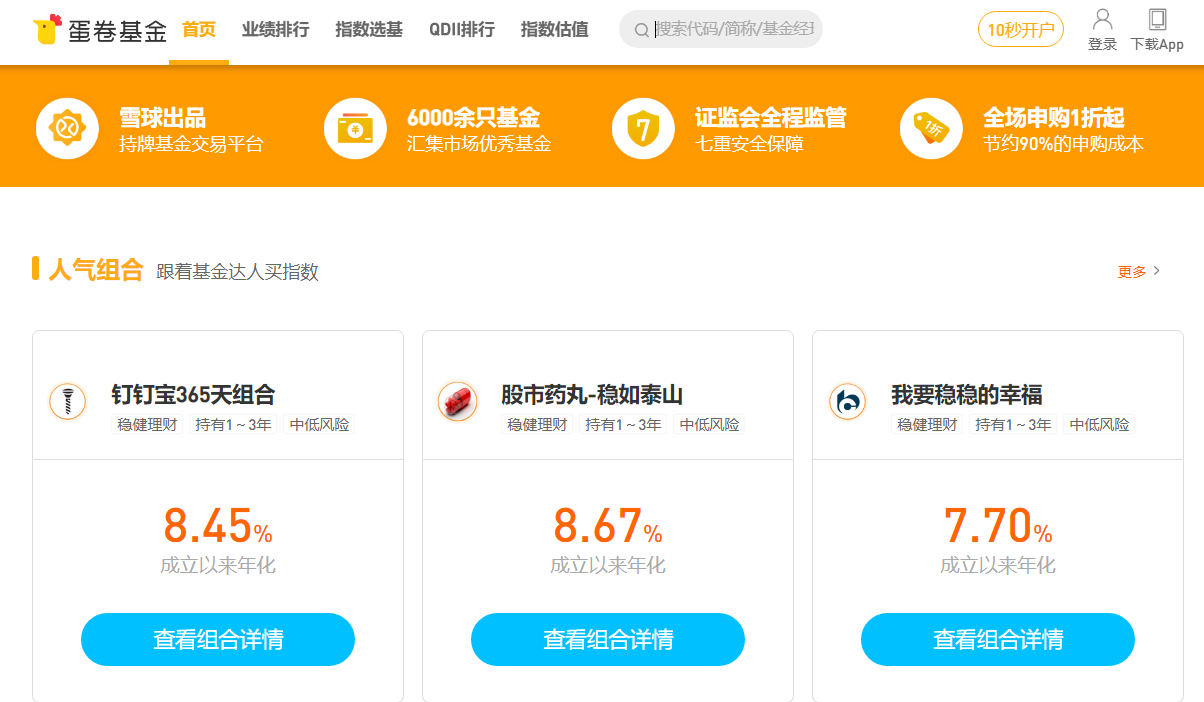Viewport: 1204px width, 702px height.
Task: Click the 节约90%的申购成本 text
Action: (x=1063, y=144)
